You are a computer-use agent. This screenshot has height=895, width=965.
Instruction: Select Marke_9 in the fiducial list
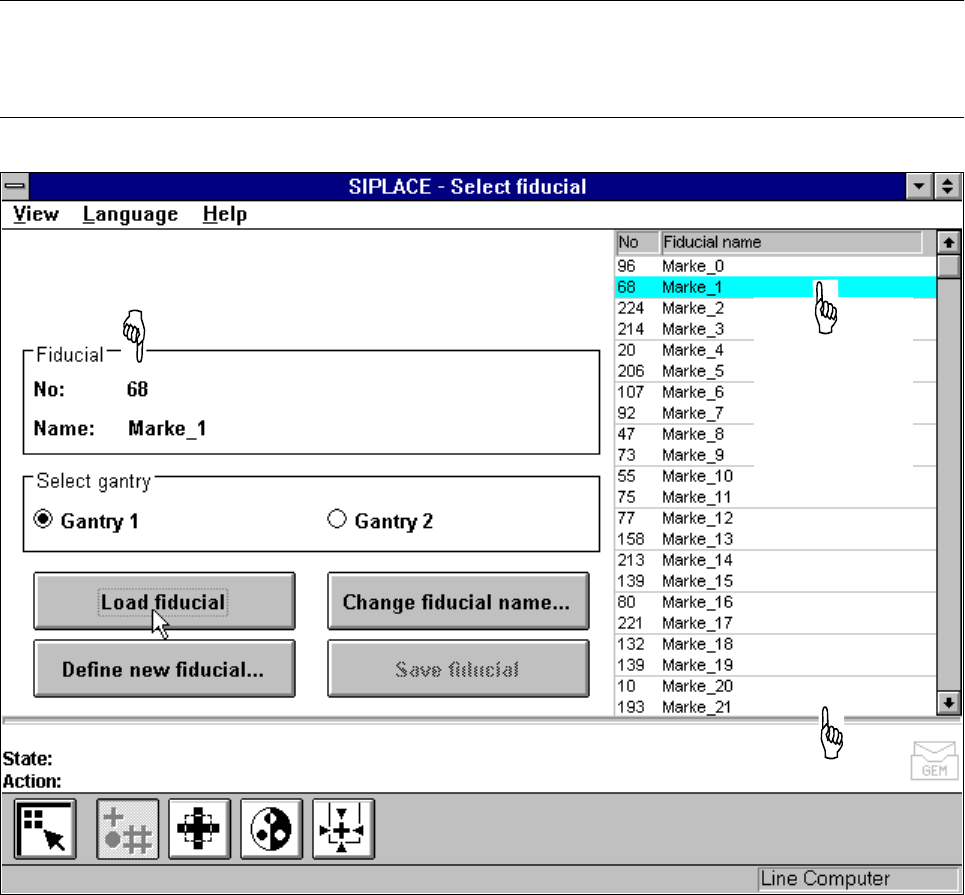pos(775,455)
